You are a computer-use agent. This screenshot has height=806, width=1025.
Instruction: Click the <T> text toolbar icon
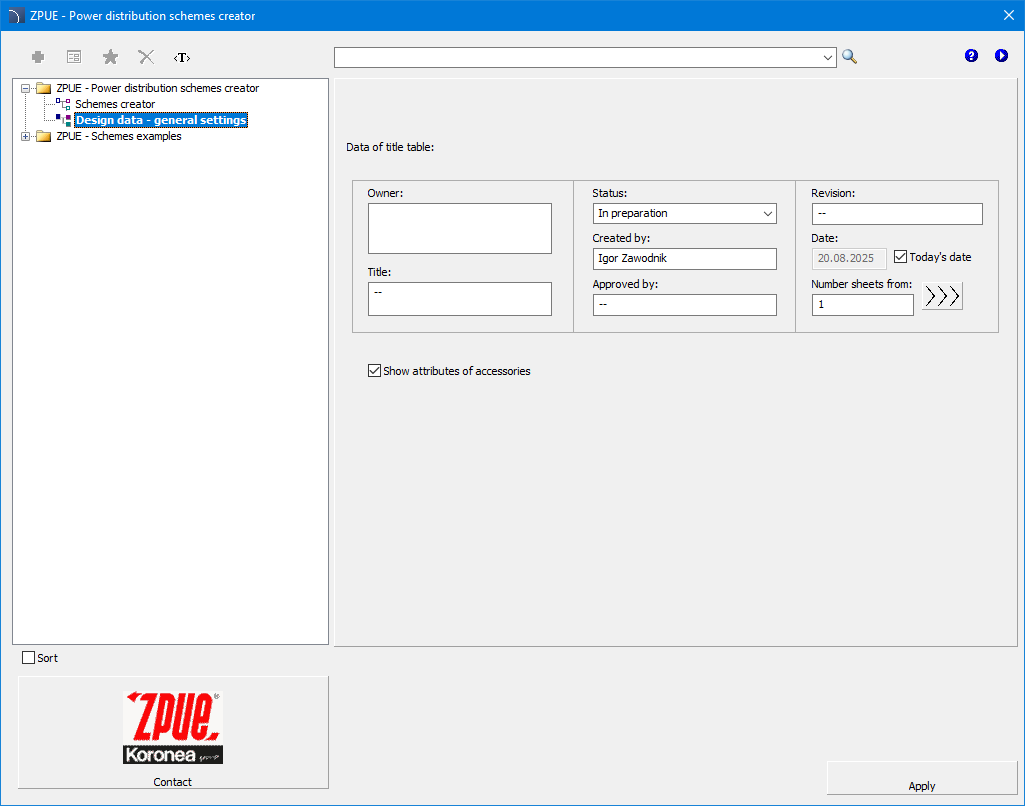[182, 58]
